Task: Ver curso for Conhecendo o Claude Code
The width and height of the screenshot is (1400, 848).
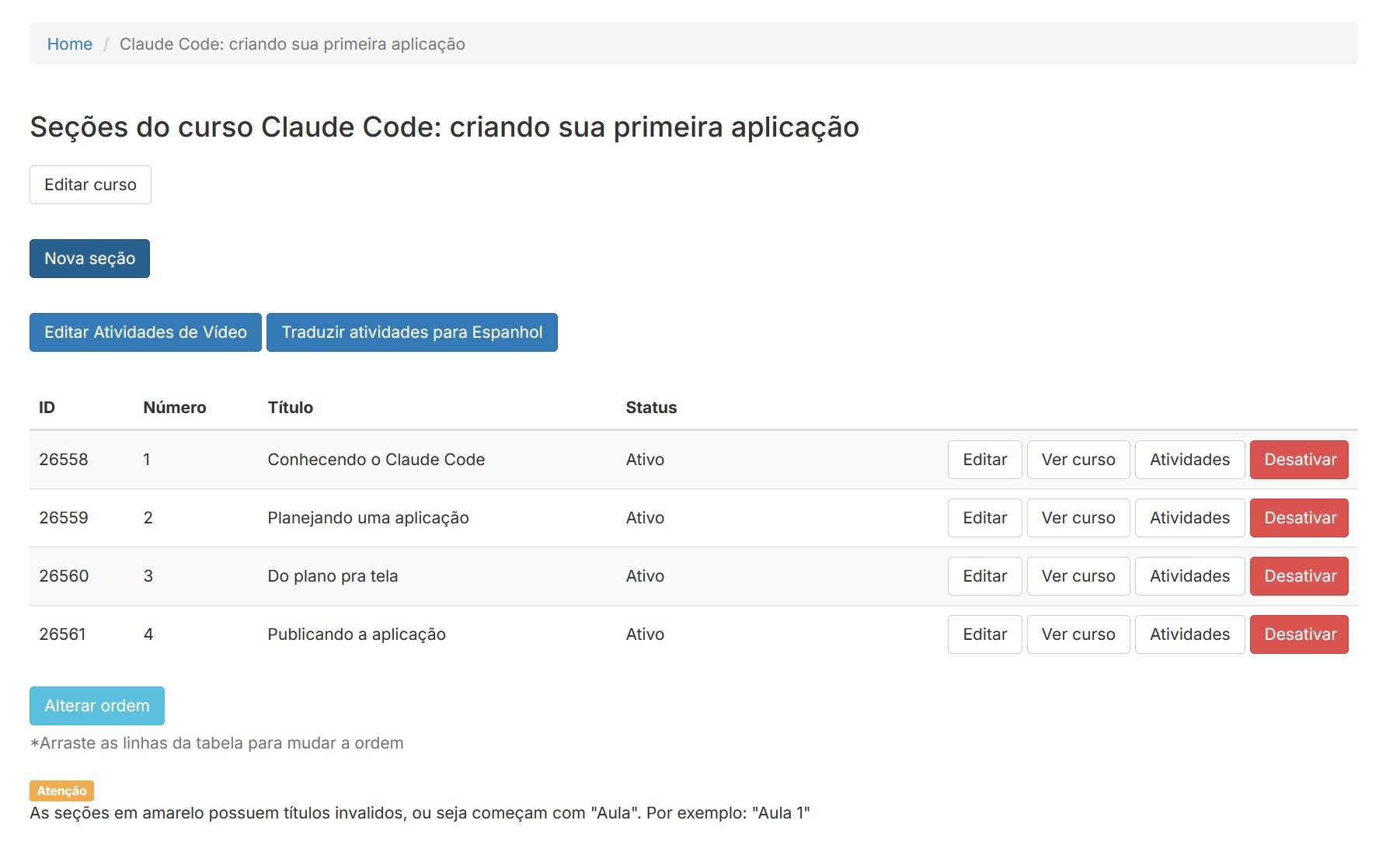Action: coord(1078,460)
